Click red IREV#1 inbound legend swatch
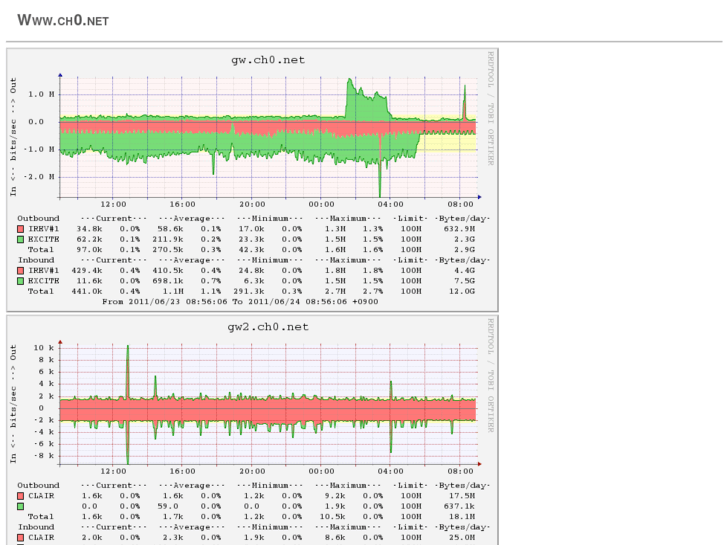Screen dimensions: 727x545 21,270
